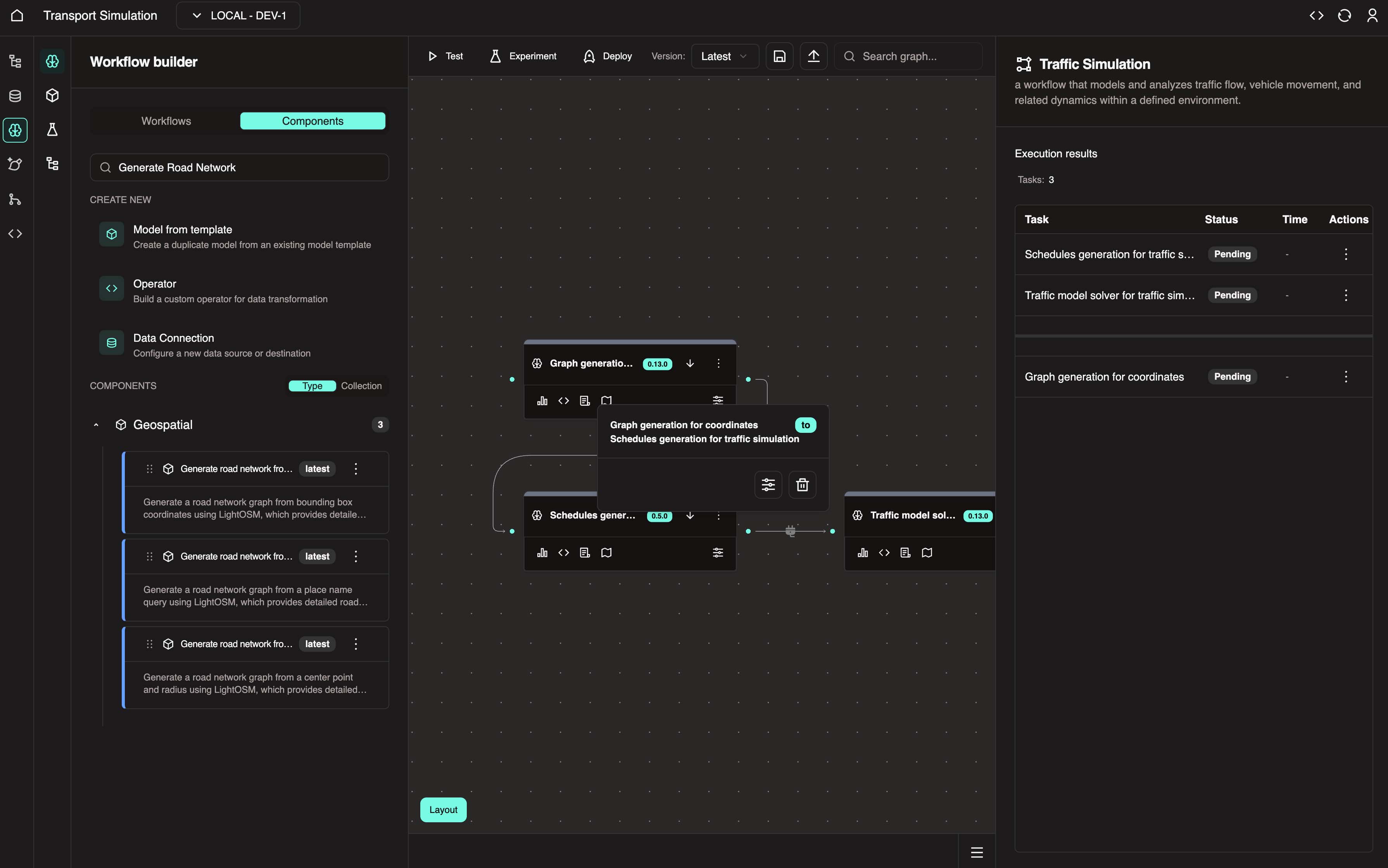Open the database icon in left rail
The image size is (1388, 868).
point(16,96)
